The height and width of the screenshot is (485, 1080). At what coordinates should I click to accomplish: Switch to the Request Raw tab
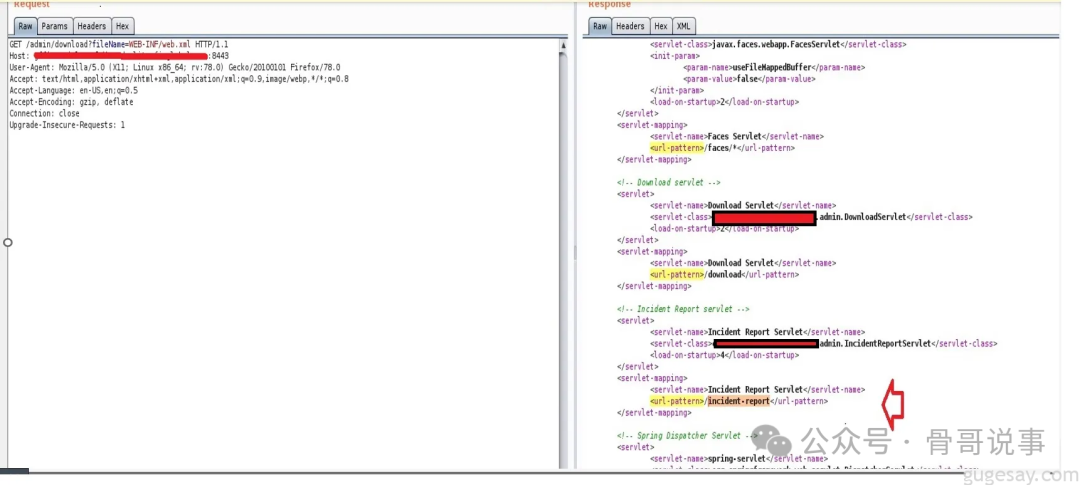click(x=25, y=26)
